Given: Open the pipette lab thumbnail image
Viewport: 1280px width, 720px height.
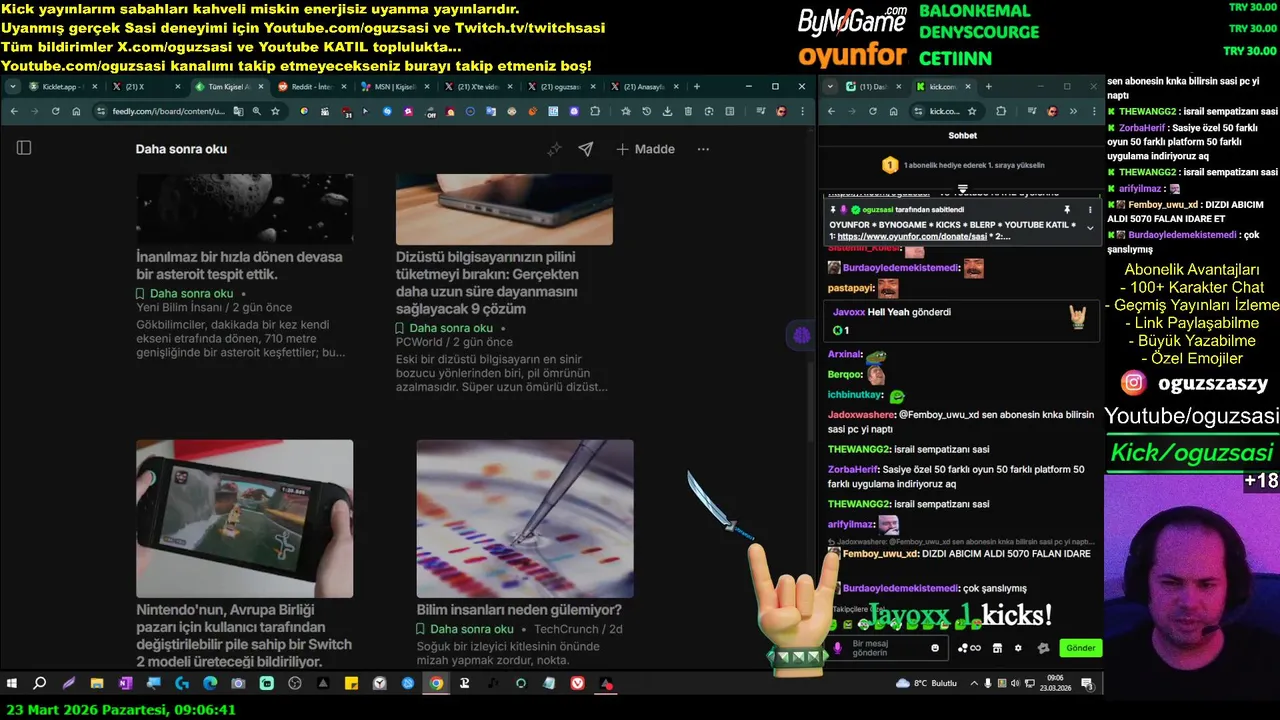Looking at the screenshot, I should click(525, 518).
